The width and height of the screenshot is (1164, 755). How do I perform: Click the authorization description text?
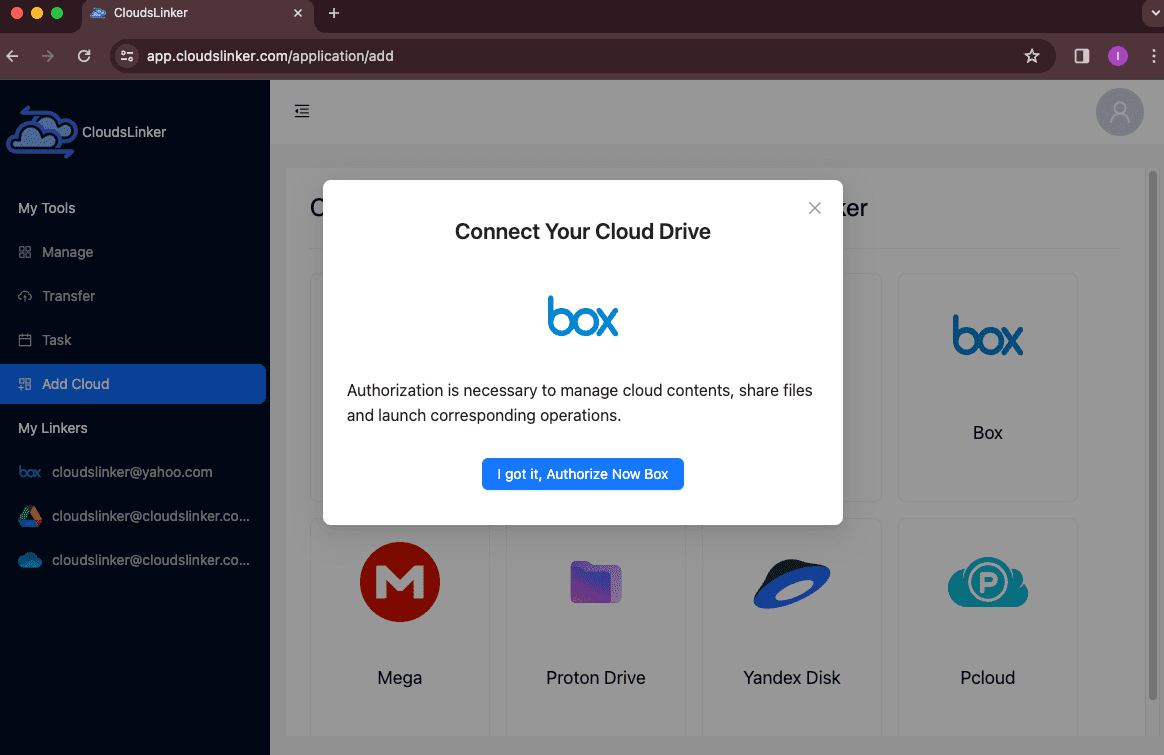point(580,402)
